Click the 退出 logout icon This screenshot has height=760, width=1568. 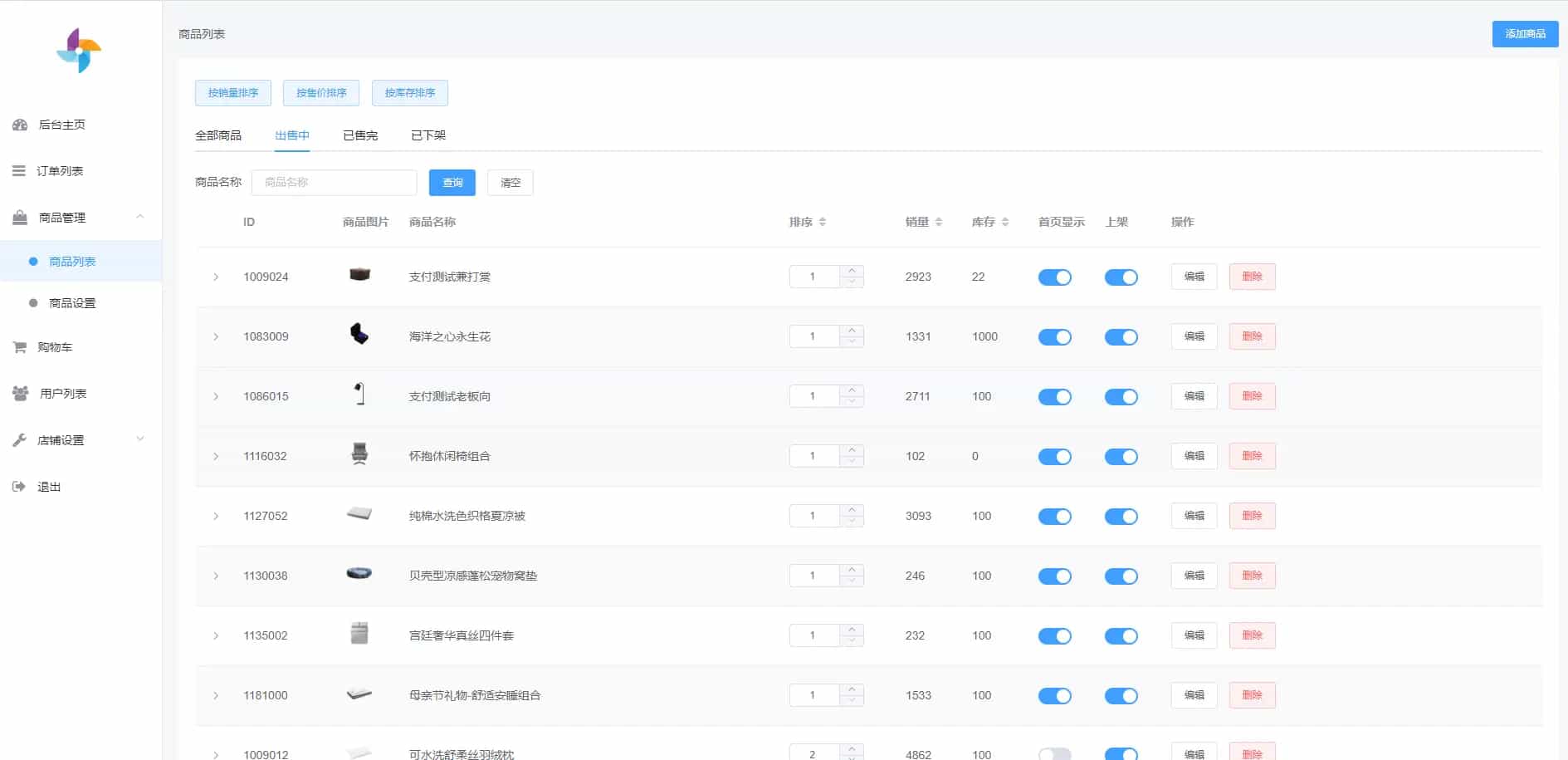[19, 486]
